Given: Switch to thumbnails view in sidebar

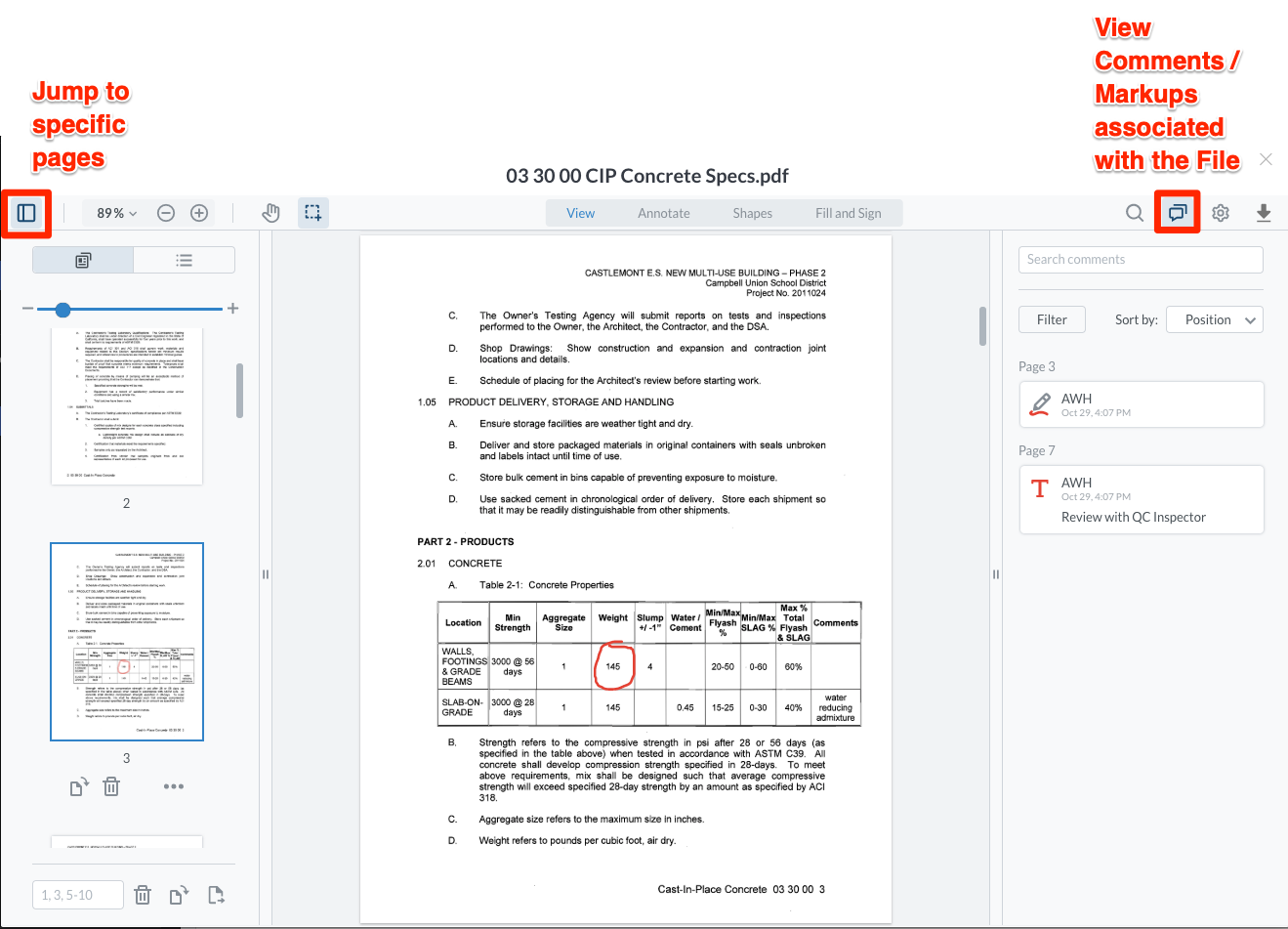Looking at the screenshot, I should click(x=83, y=260).
